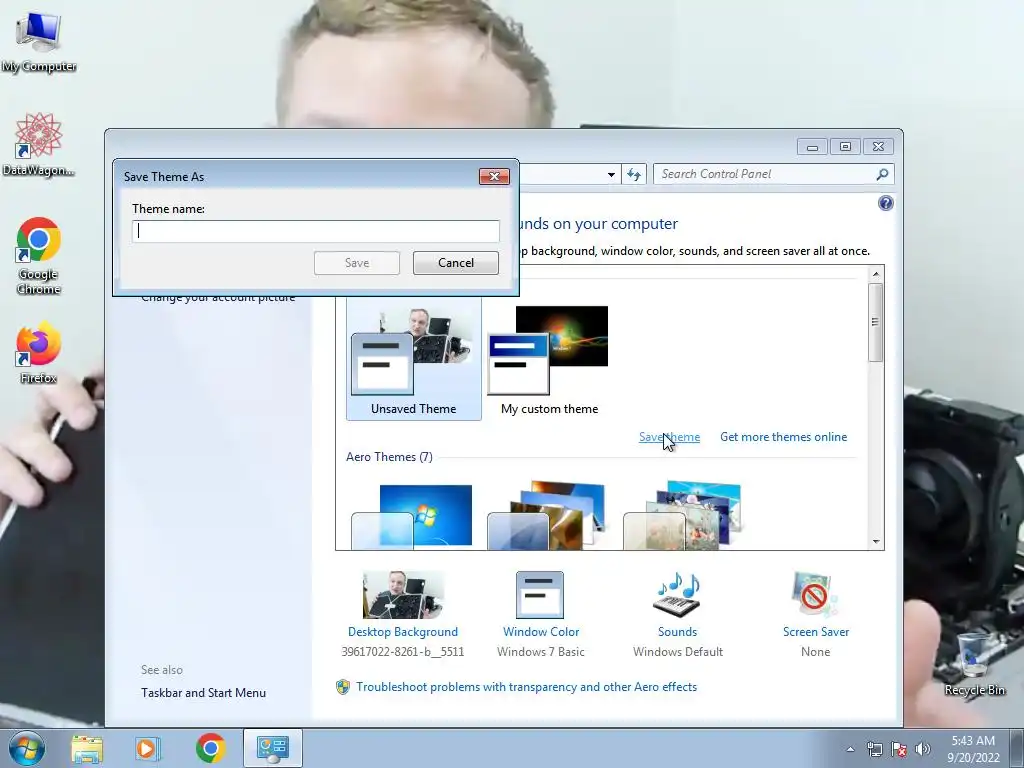Open the Recycle Bin on desktop
Viewport: 1024px width, 768px height.
974,663
